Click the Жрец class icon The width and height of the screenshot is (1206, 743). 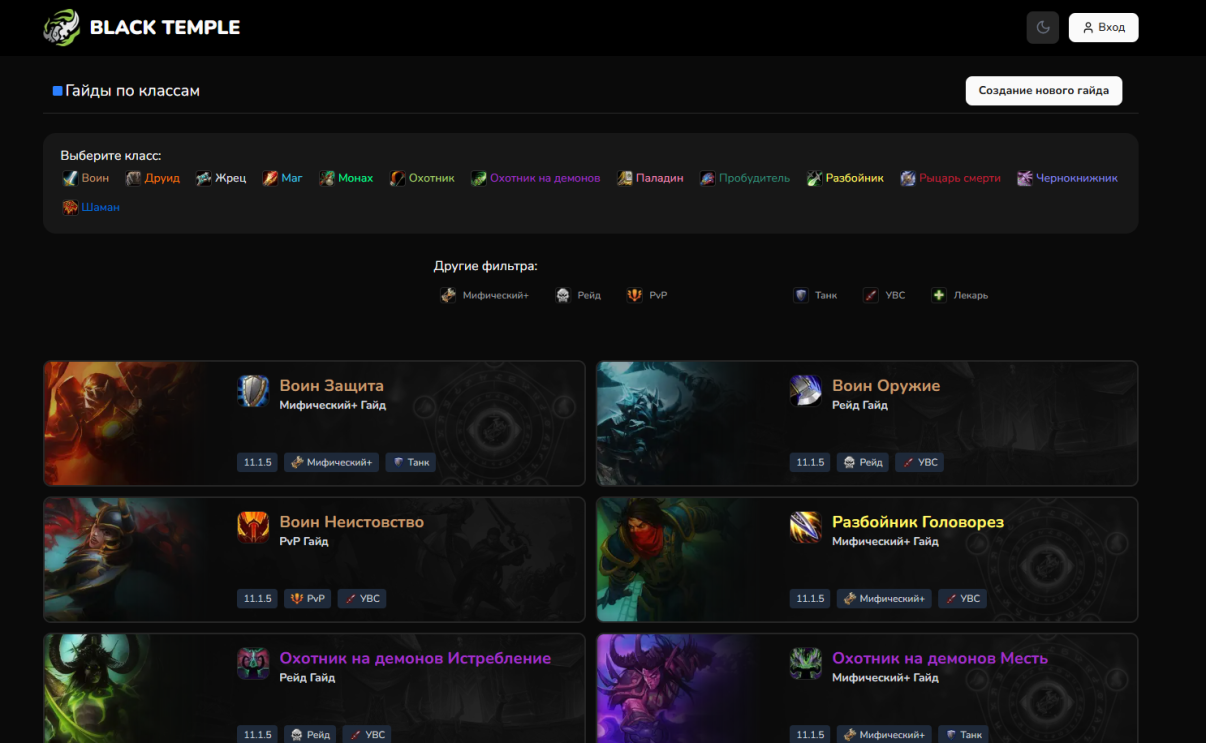pyautogui.click(x=204, y=178)
